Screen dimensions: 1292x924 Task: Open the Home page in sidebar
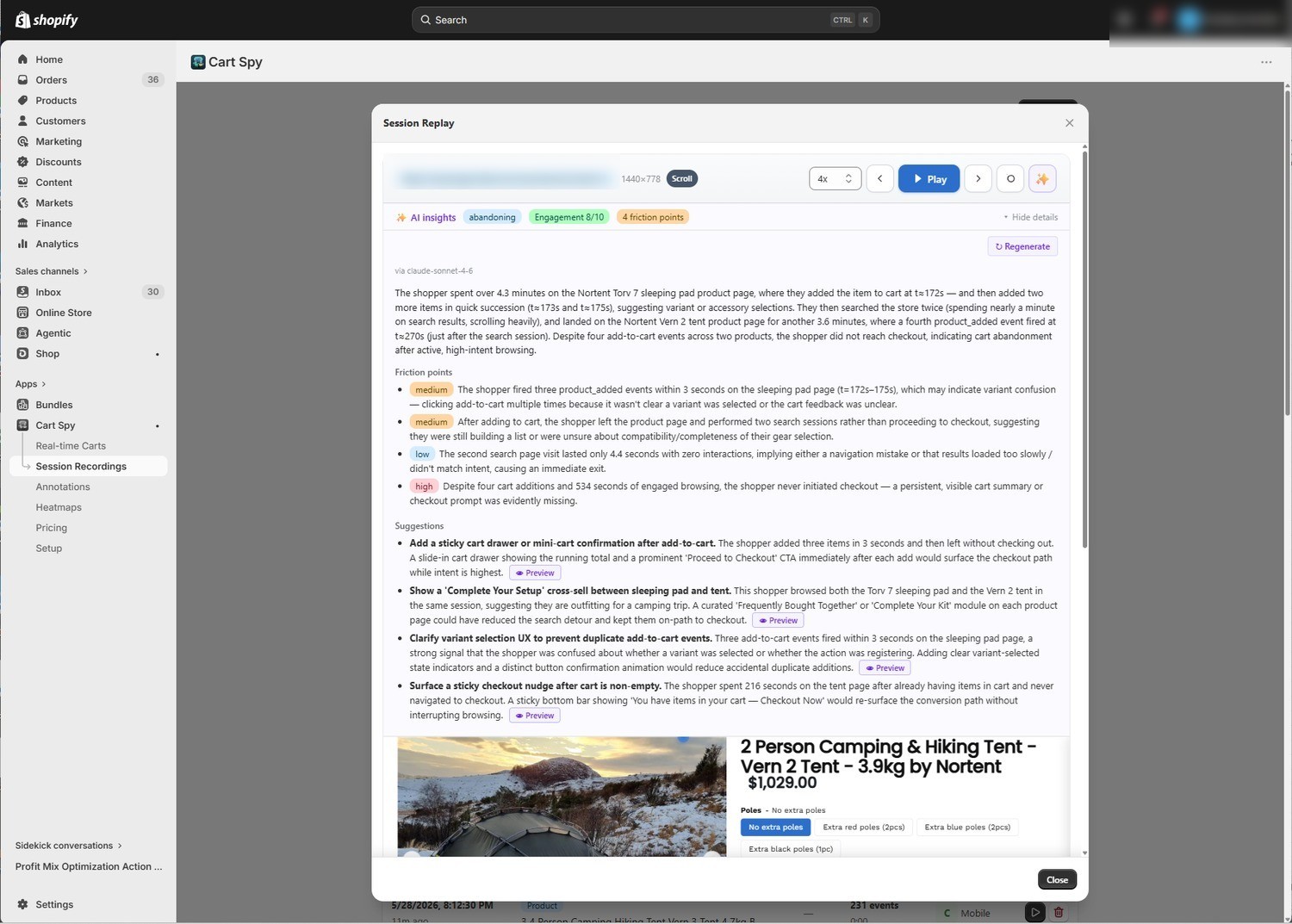49,59
